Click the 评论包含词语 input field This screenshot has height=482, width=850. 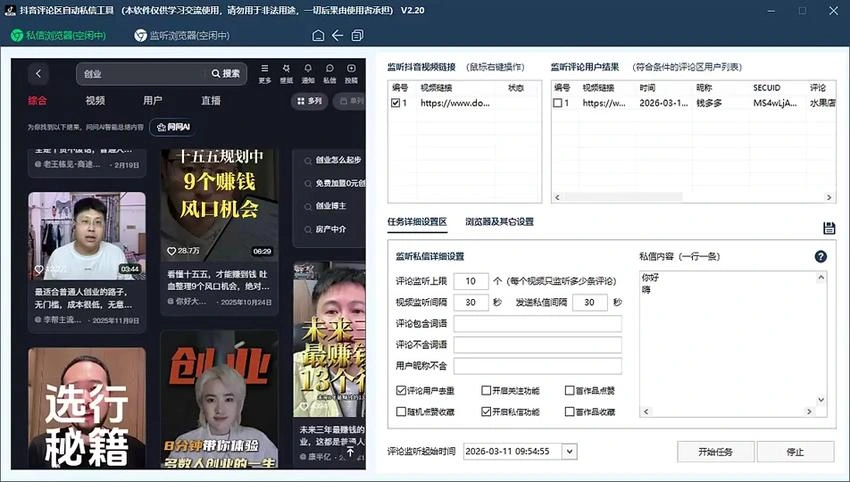coord(537,324)
